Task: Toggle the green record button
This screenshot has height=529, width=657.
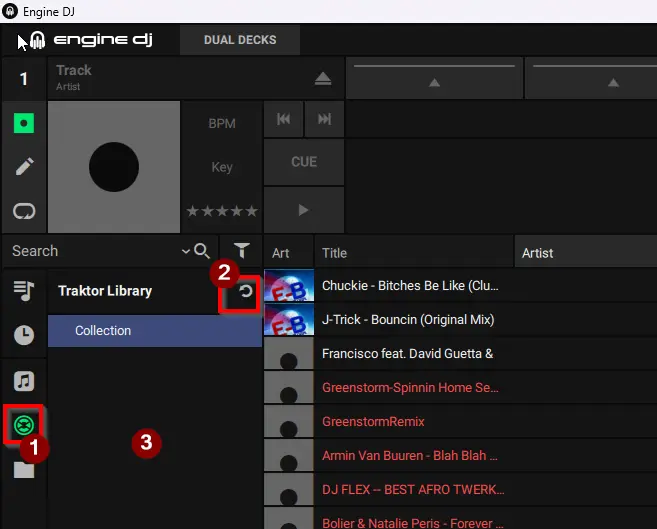Action: tap(23, 123)
